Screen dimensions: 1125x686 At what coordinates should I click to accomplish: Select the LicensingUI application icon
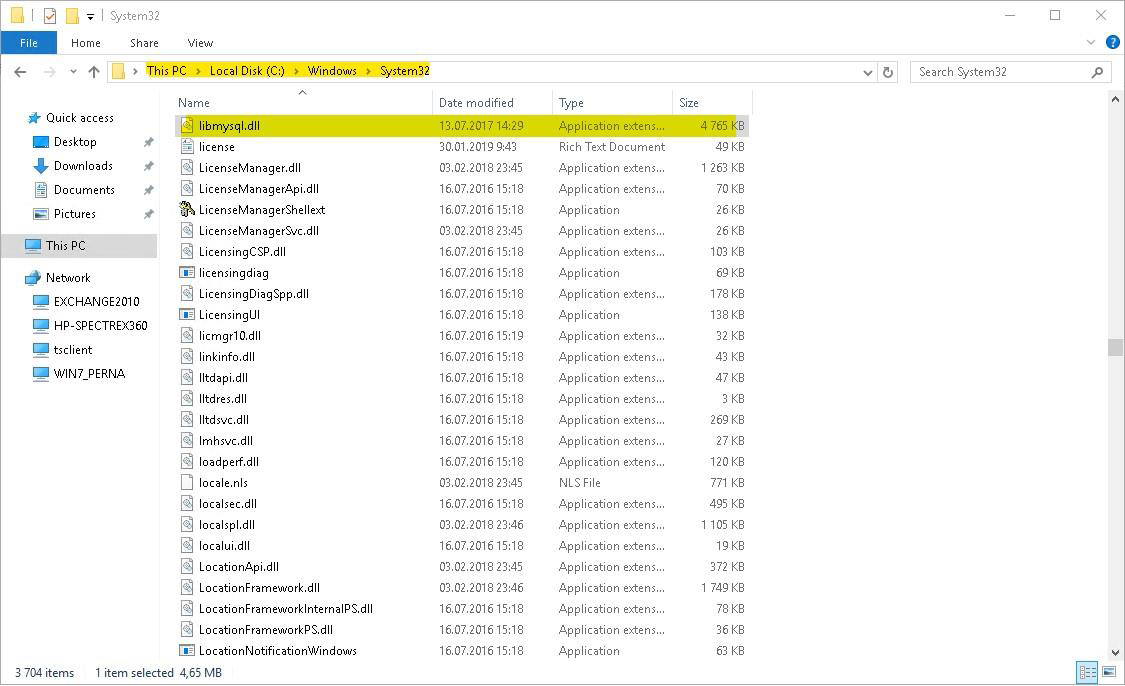[x=187, y=314]
